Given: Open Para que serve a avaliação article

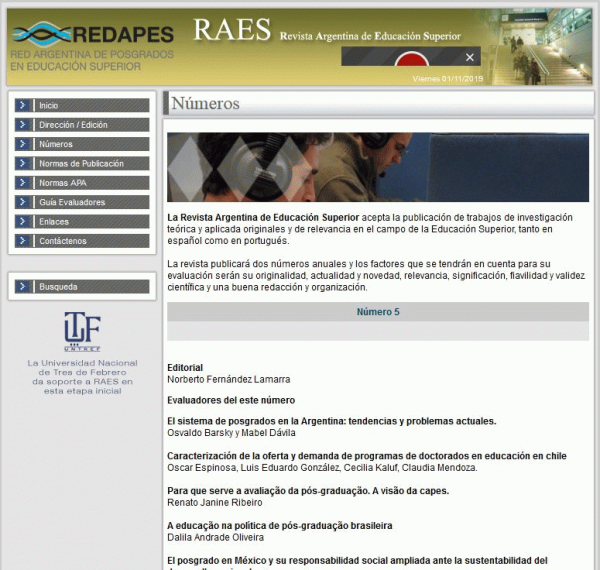Looking at the screenshot, I should point(307,490).
